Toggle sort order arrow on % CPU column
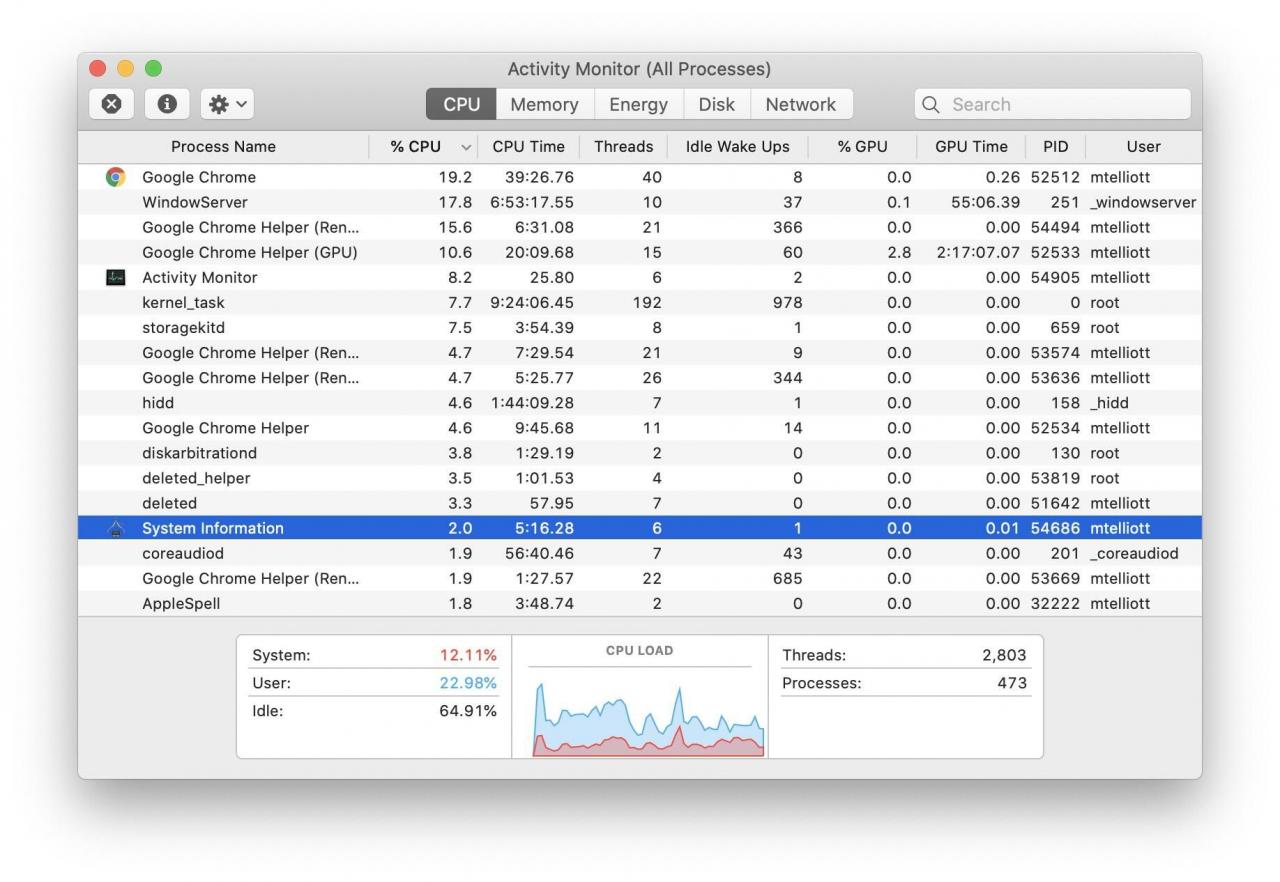 (466, 147)
